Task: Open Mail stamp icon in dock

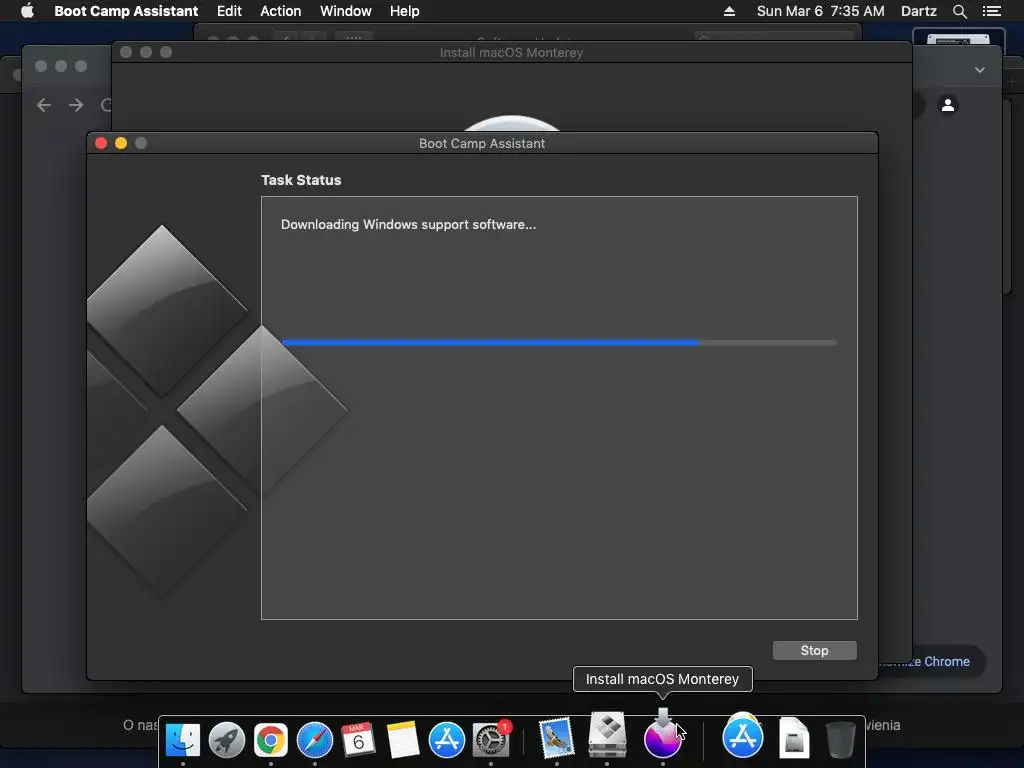Action: pyautogui.click(x=556, y=739)
